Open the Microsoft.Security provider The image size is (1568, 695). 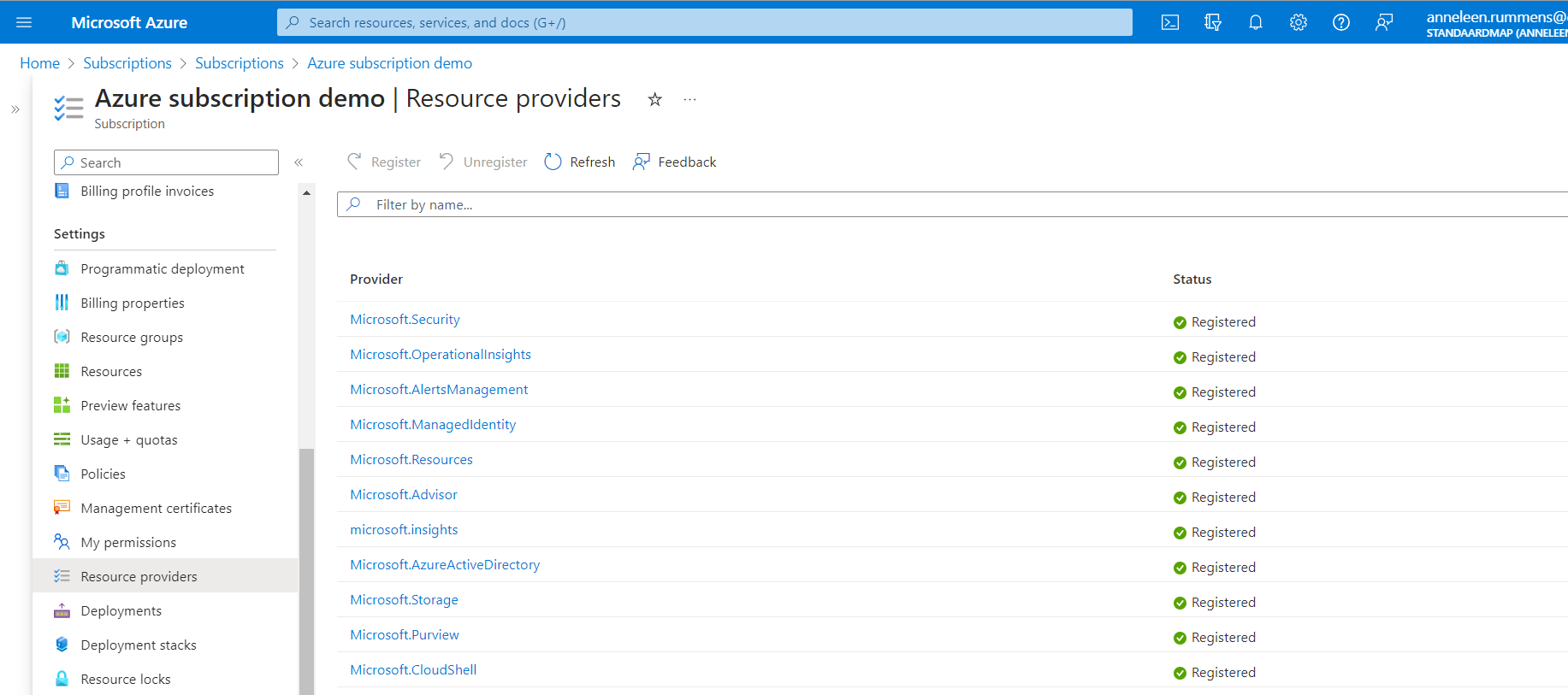click(x=405, y=319)
